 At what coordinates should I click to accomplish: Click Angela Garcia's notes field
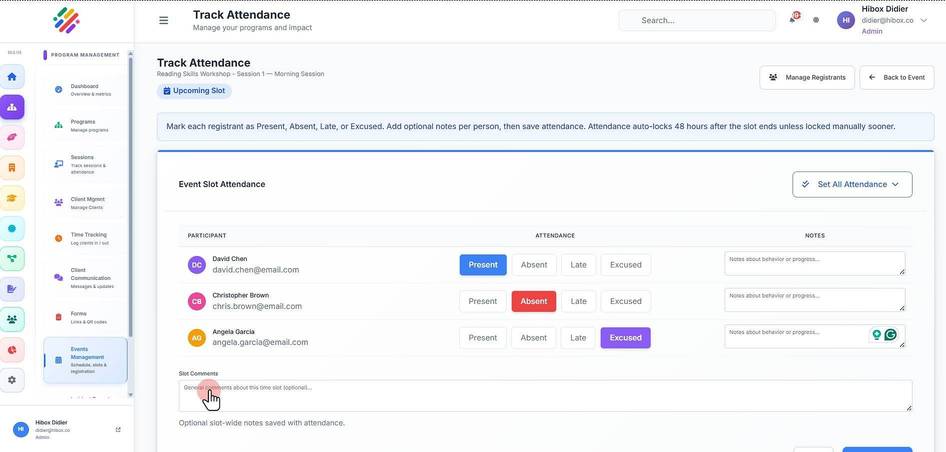(x=814, y=336)
